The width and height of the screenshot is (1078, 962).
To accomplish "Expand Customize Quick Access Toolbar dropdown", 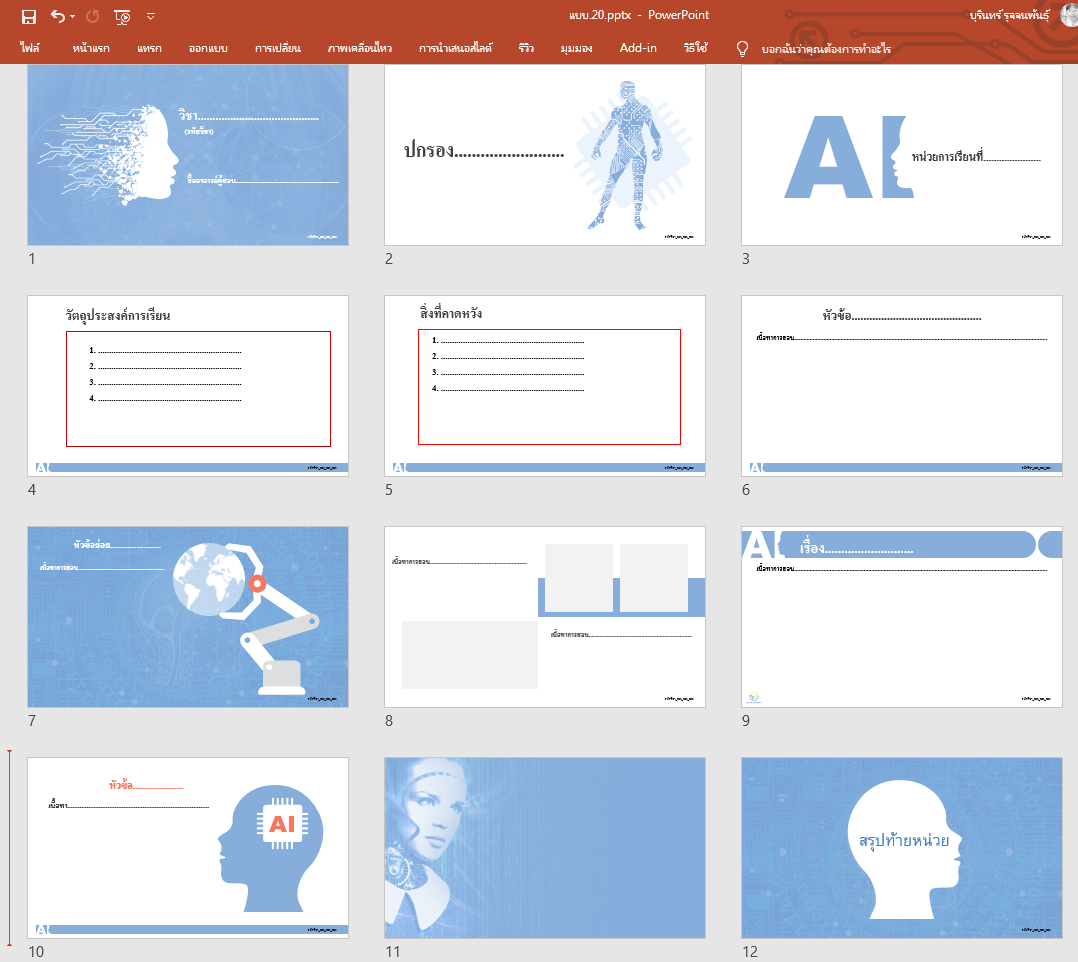I will (151, 16).
